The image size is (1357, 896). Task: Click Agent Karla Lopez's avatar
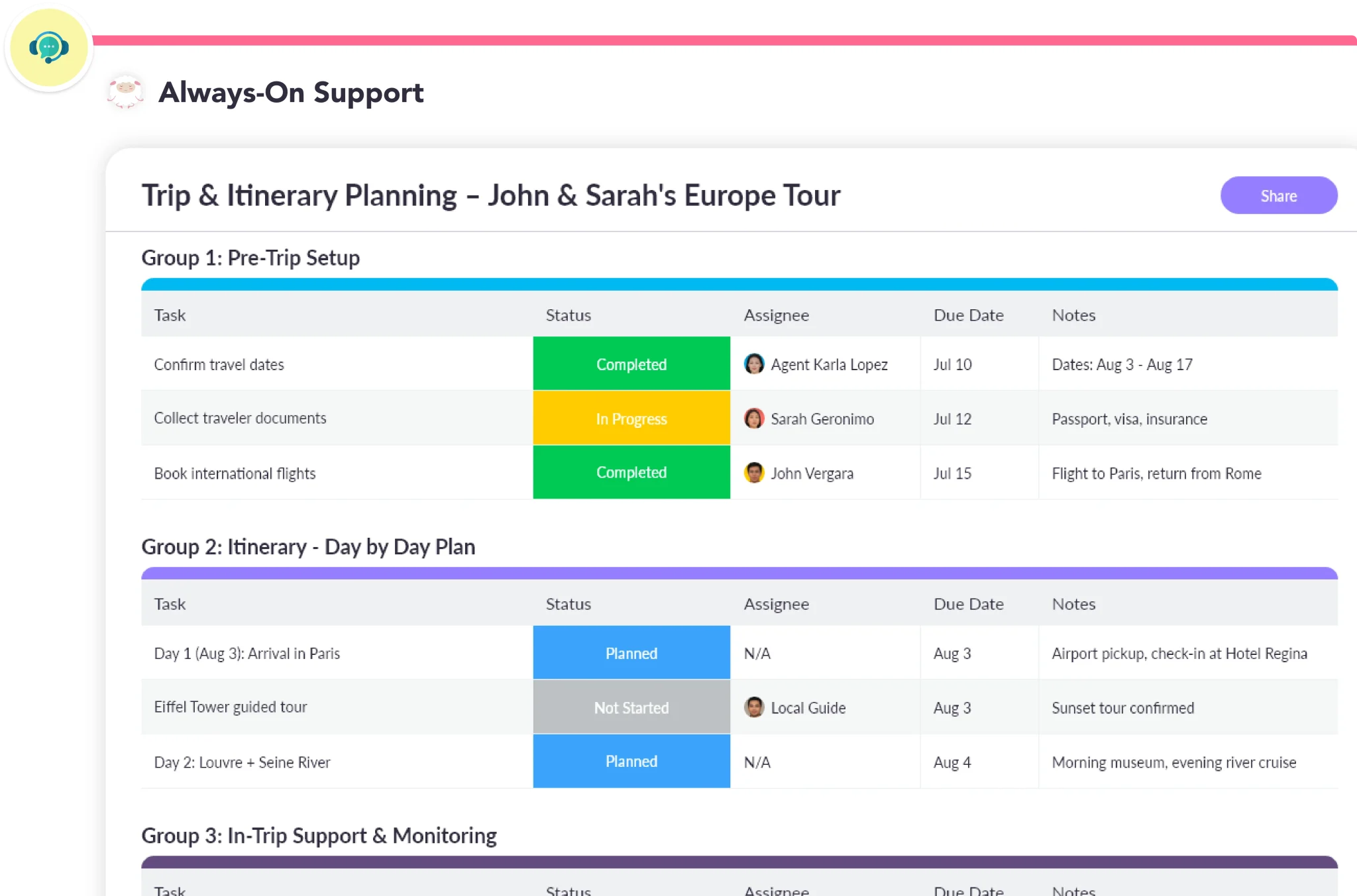coord(753,364)
